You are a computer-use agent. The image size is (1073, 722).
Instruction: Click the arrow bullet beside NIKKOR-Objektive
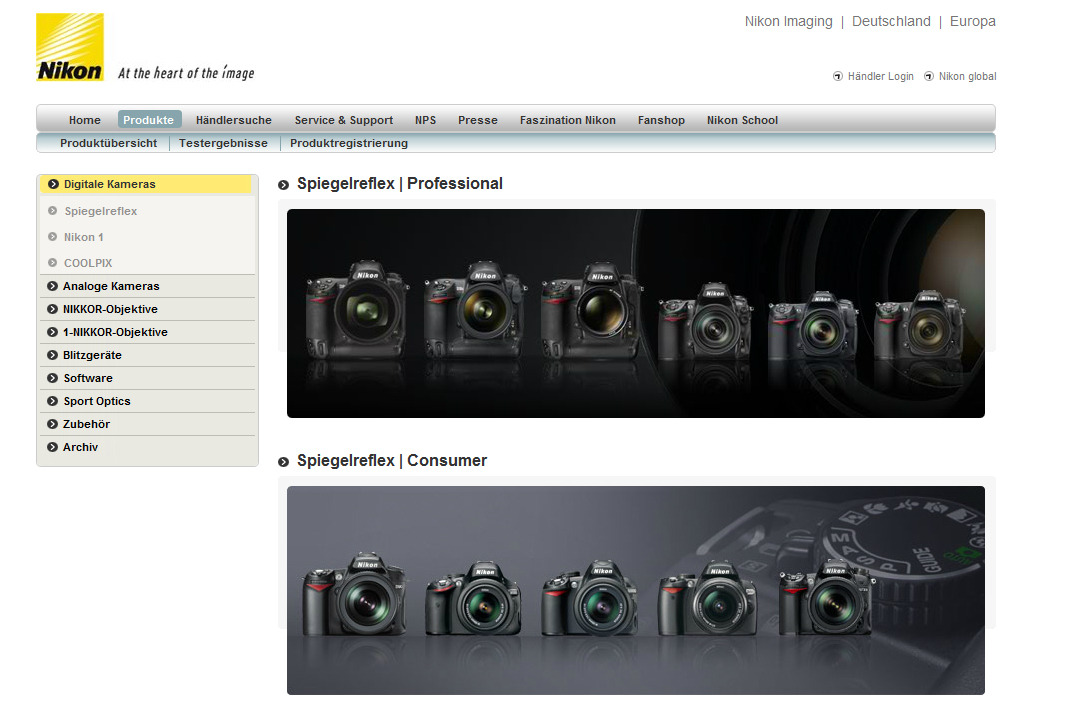pos(52,309)
